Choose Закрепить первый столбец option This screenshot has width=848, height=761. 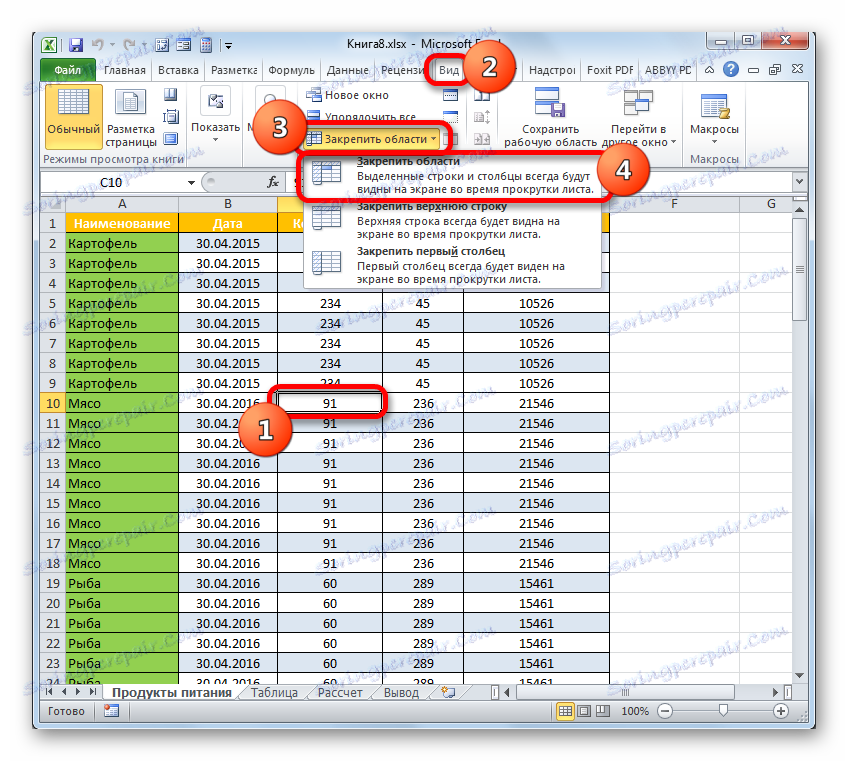452,265
